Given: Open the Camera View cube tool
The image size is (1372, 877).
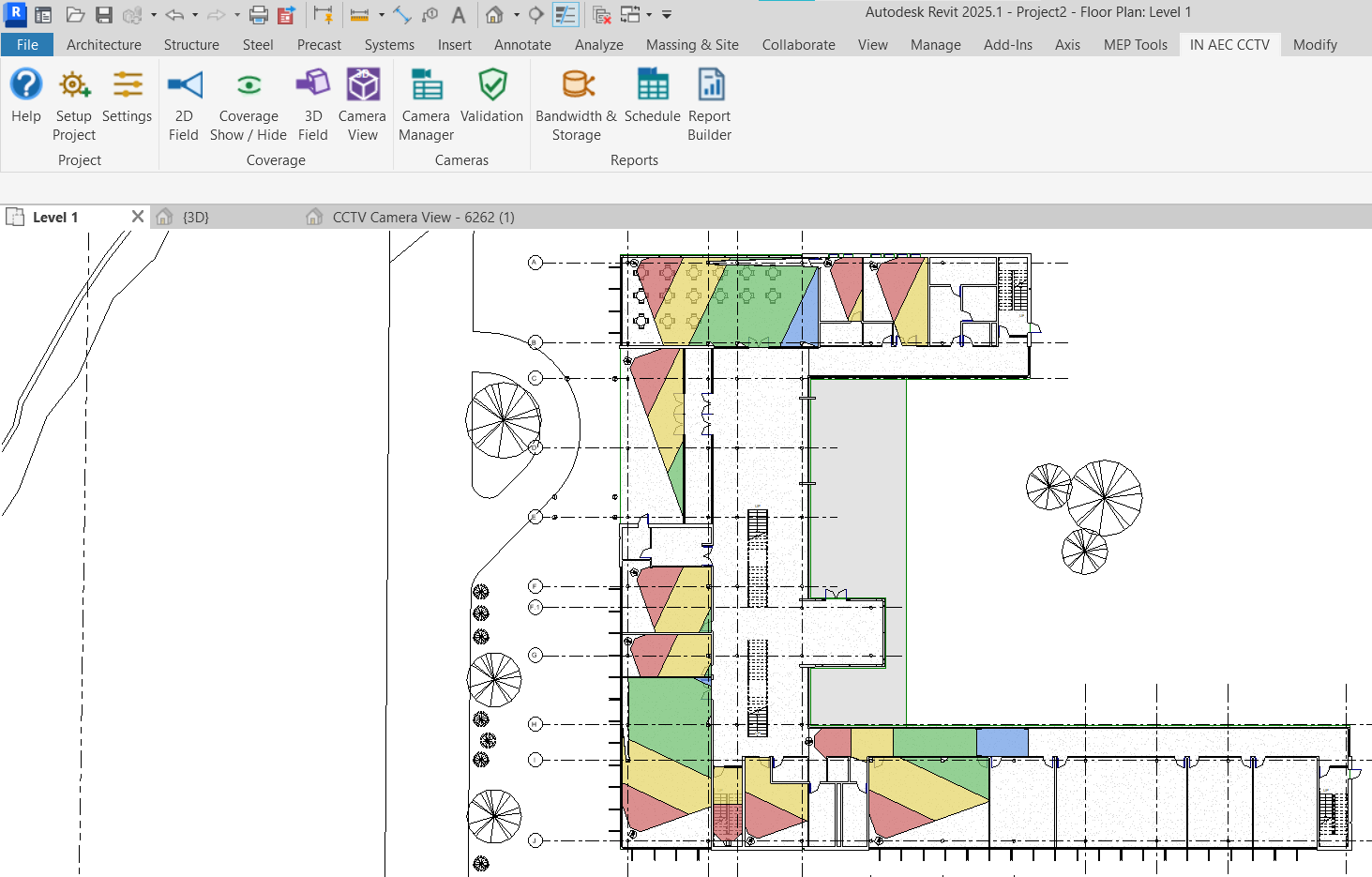Looking at the screenshot, I should [x=363, y=105].
